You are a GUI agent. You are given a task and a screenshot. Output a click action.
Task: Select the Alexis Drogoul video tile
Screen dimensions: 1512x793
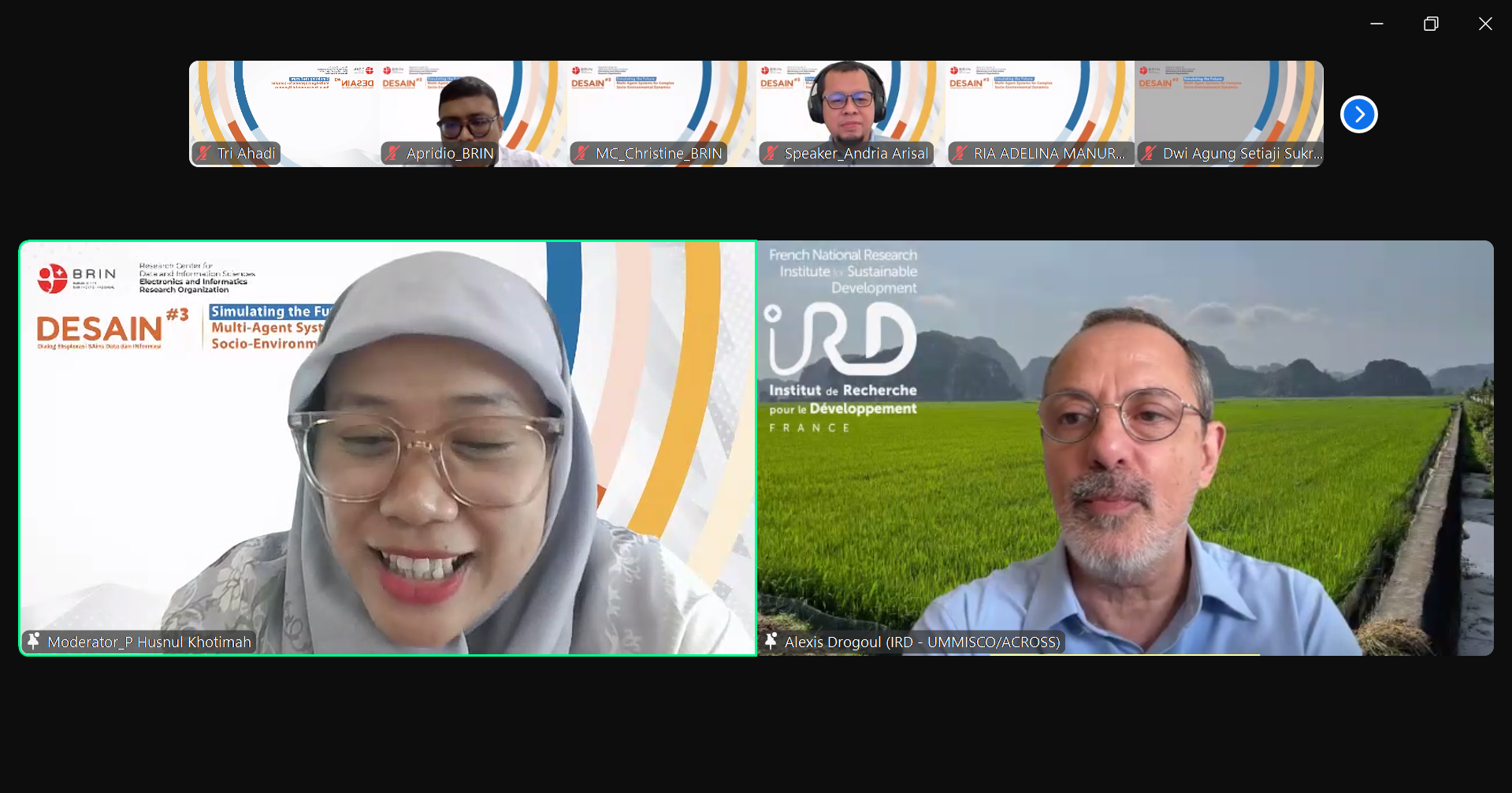pyautogui.click(x=1125, y=448)
